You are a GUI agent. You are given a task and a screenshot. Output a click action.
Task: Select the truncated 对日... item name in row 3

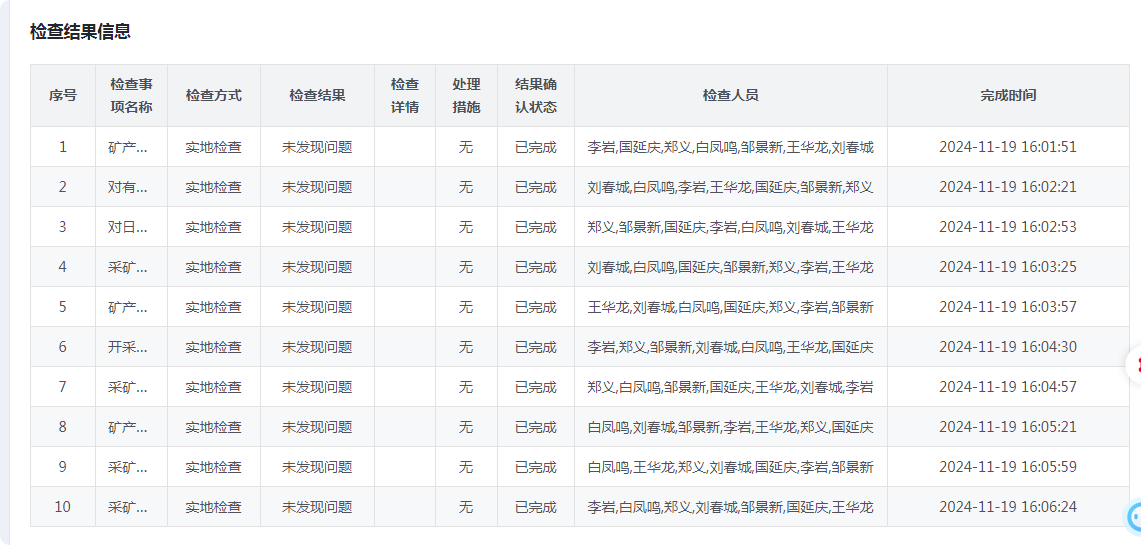tap(127, 227)
